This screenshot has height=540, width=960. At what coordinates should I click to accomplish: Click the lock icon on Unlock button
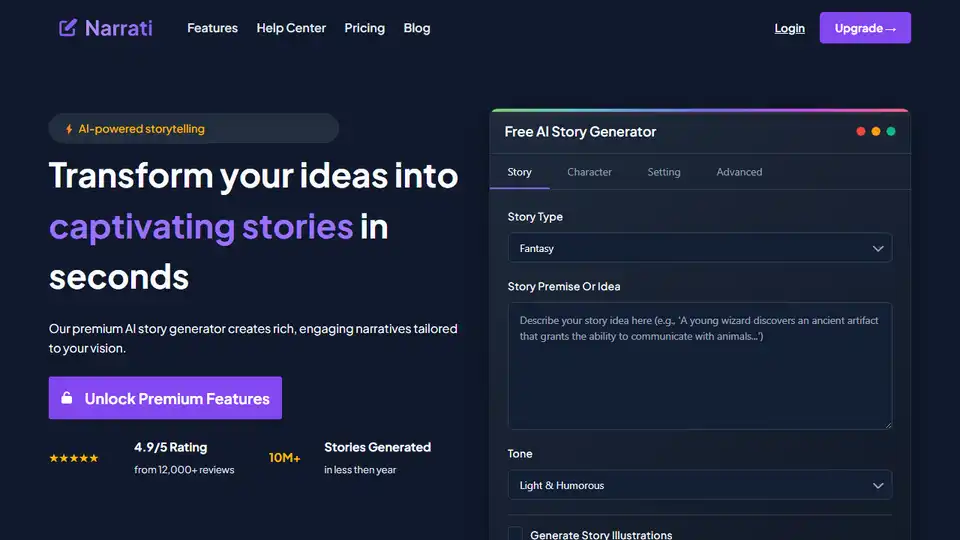(x=67, y=398)
